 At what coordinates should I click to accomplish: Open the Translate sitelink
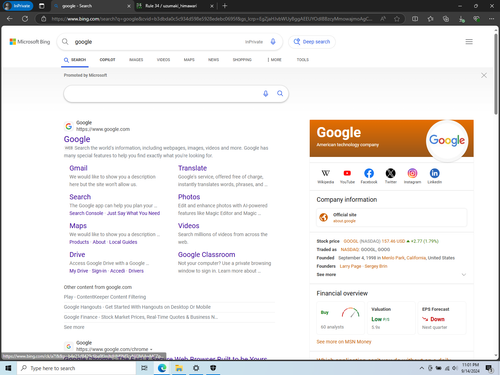click(192, 168)
